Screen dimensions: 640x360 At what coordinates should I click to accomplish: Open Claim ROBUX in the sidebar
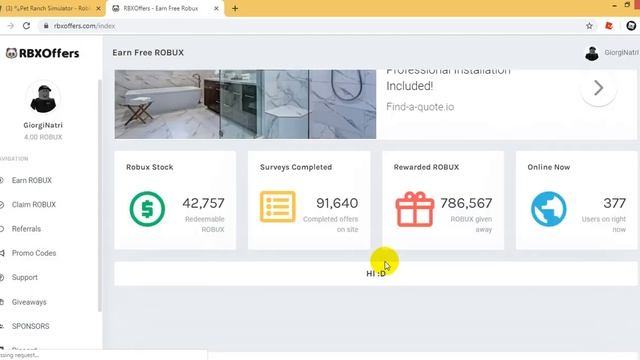pyautogui.click(x=33, y=204)
